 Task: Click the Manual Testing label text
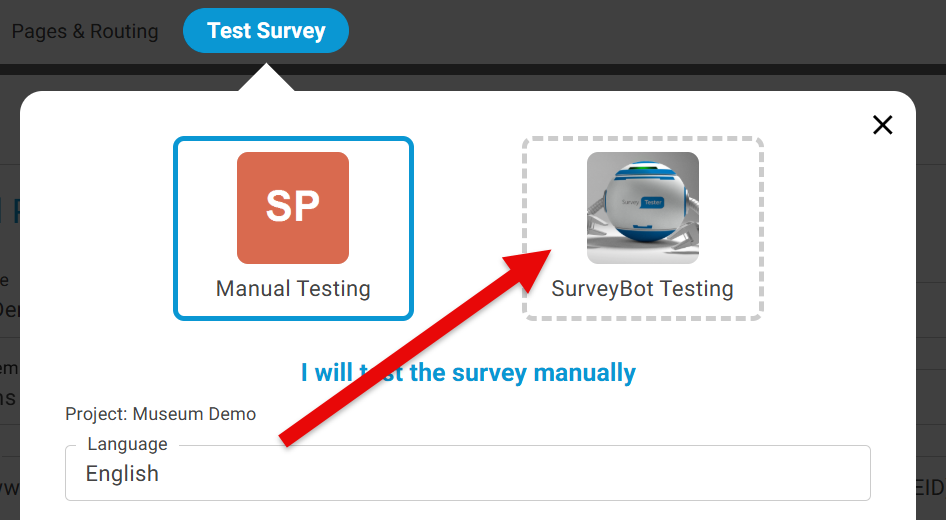click(293, 289)
